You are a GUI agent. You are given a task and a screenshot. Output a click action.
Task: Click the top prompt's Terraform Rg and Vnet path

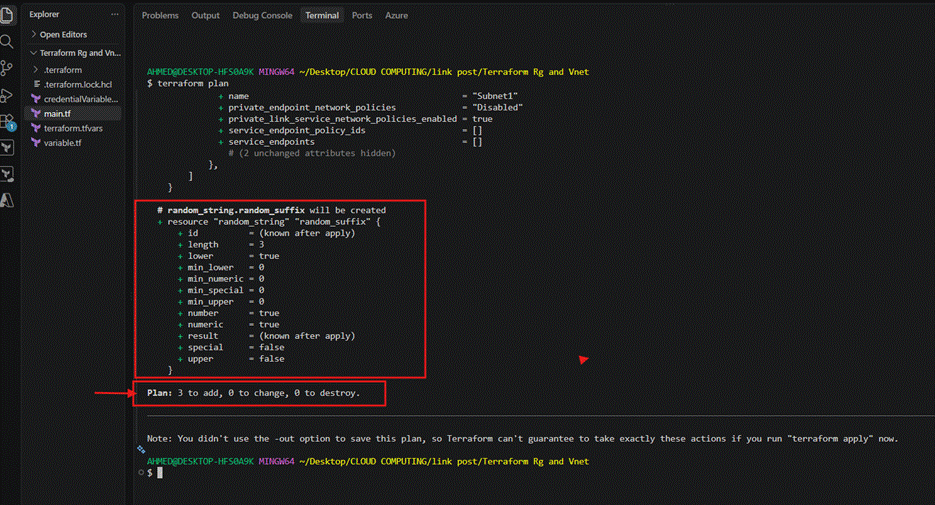coord(535,72)
